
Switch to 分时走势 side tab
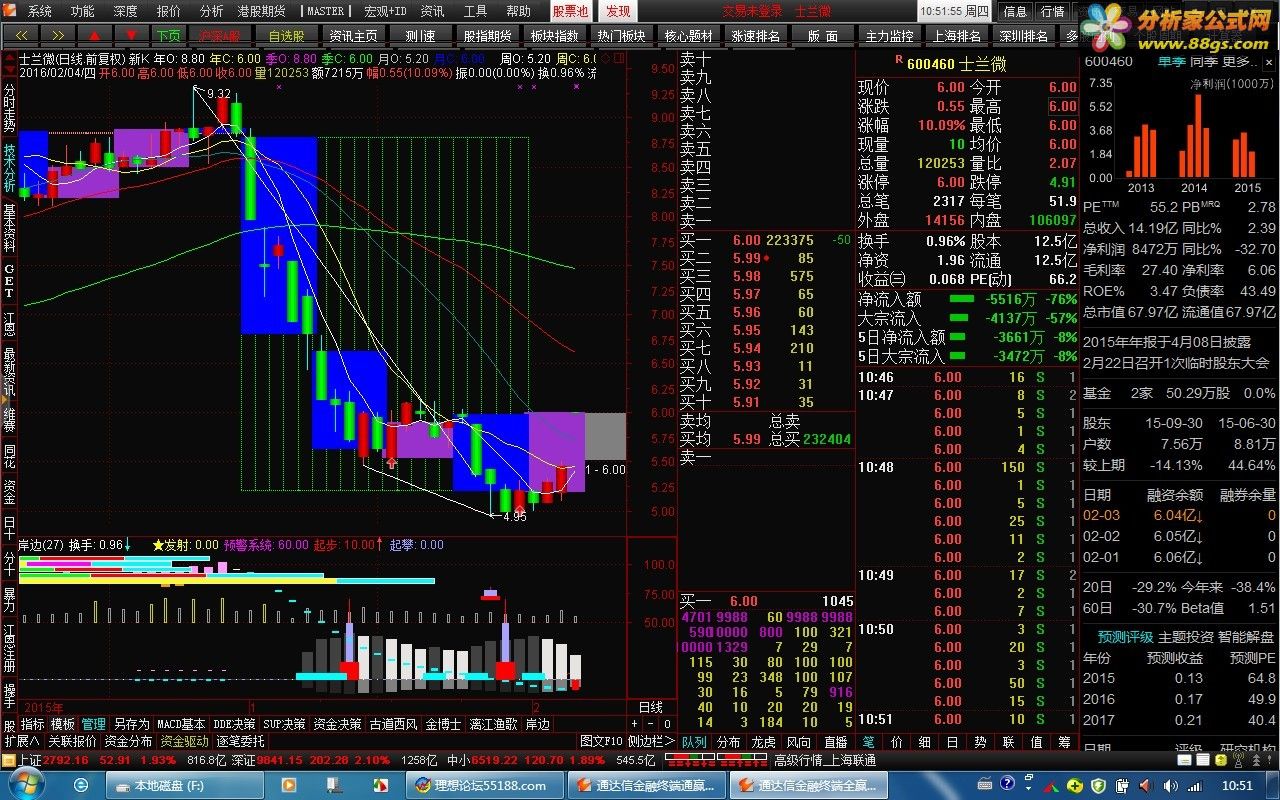(x=9, y=107)
